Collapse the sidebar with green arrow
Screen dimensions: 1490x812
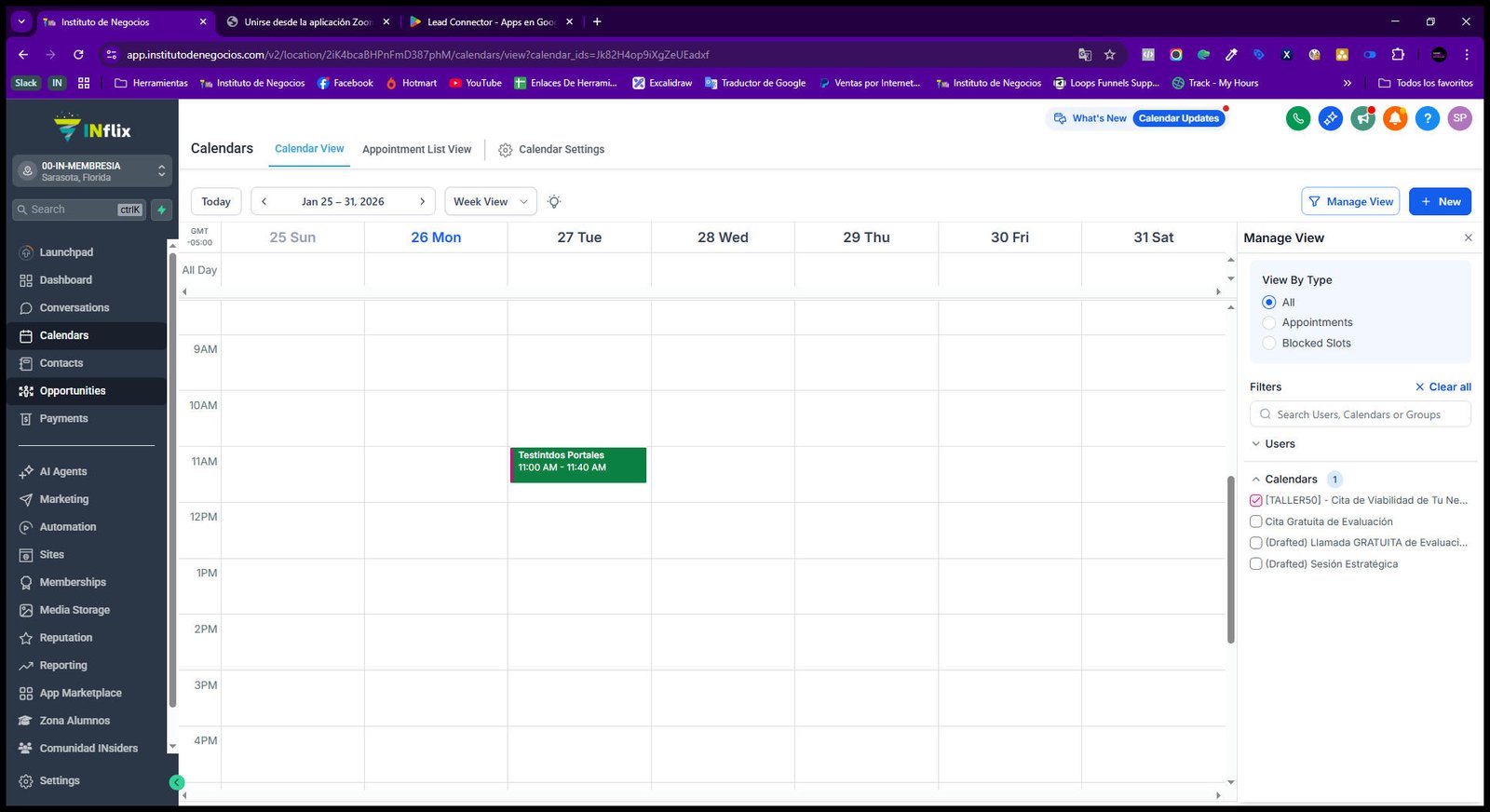pyautogui.click(x=177, y=782)
